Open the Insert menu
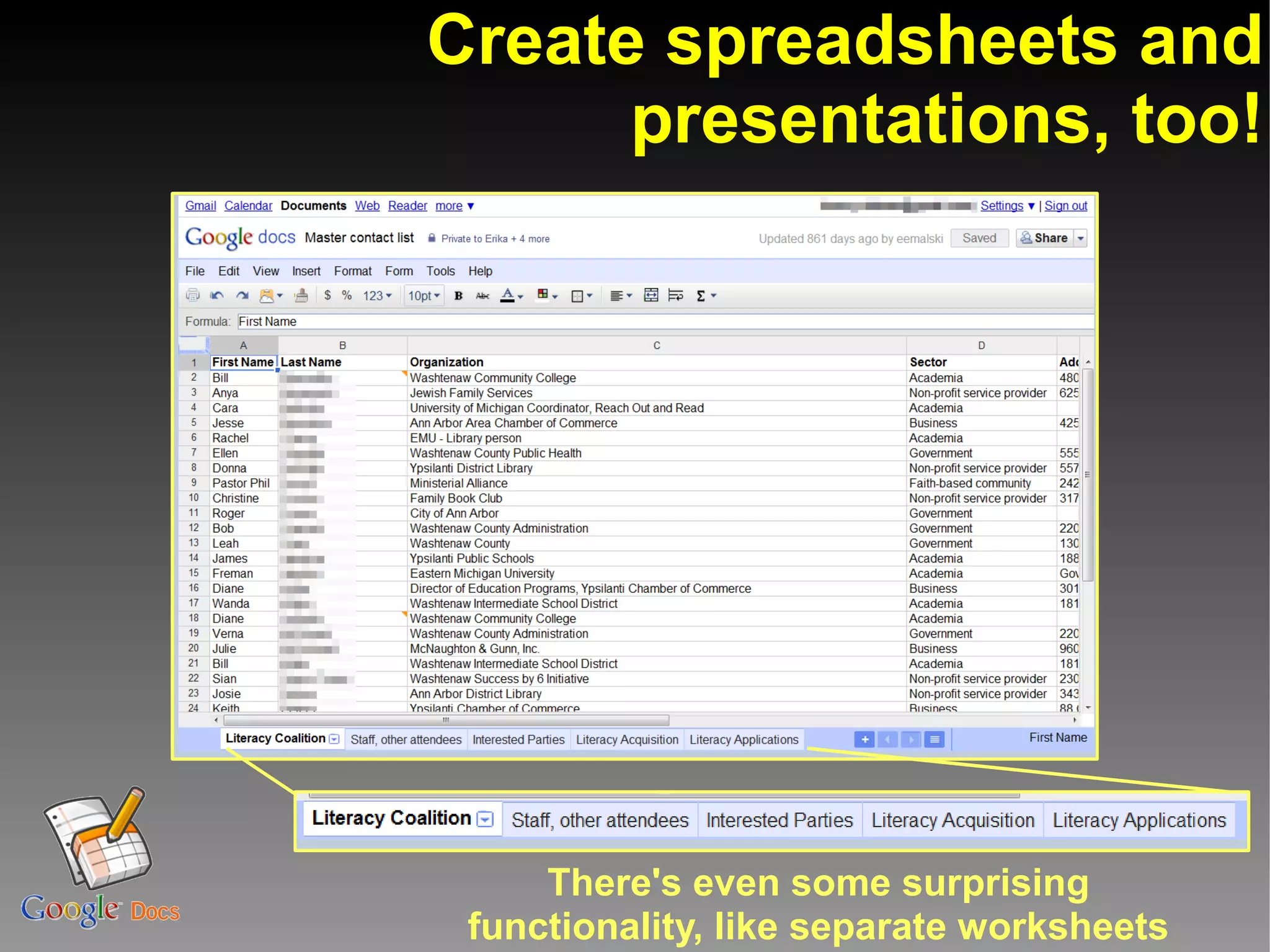The height and width of the screenshot is (952, 1270). coord(306,271)
